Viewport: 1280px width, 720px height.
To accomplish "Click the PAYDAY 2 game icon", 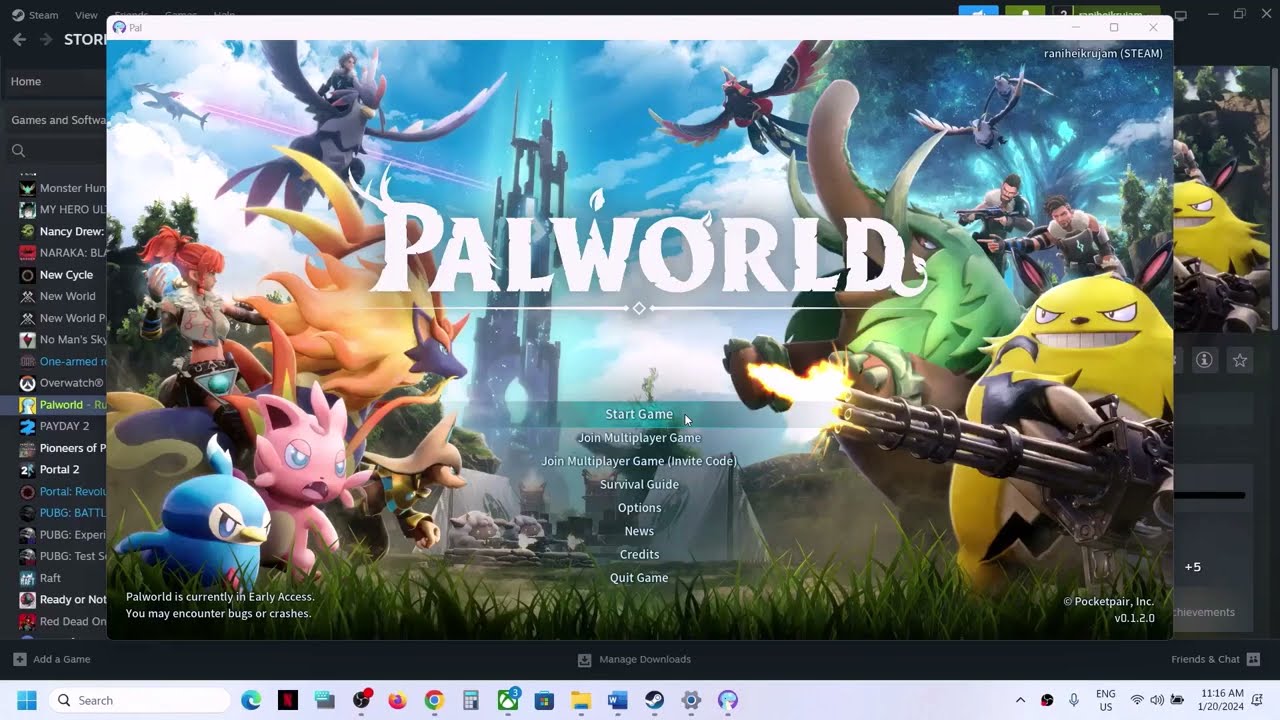I will [x=28, y=426].
